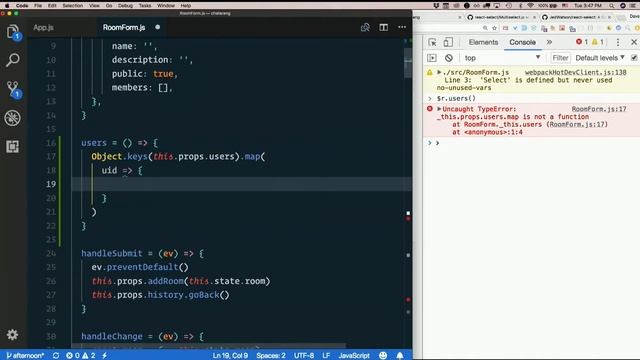Open RoomForm.js:17 link at right of error
This screenshot has width=640, height=360.
coord(599,109)
